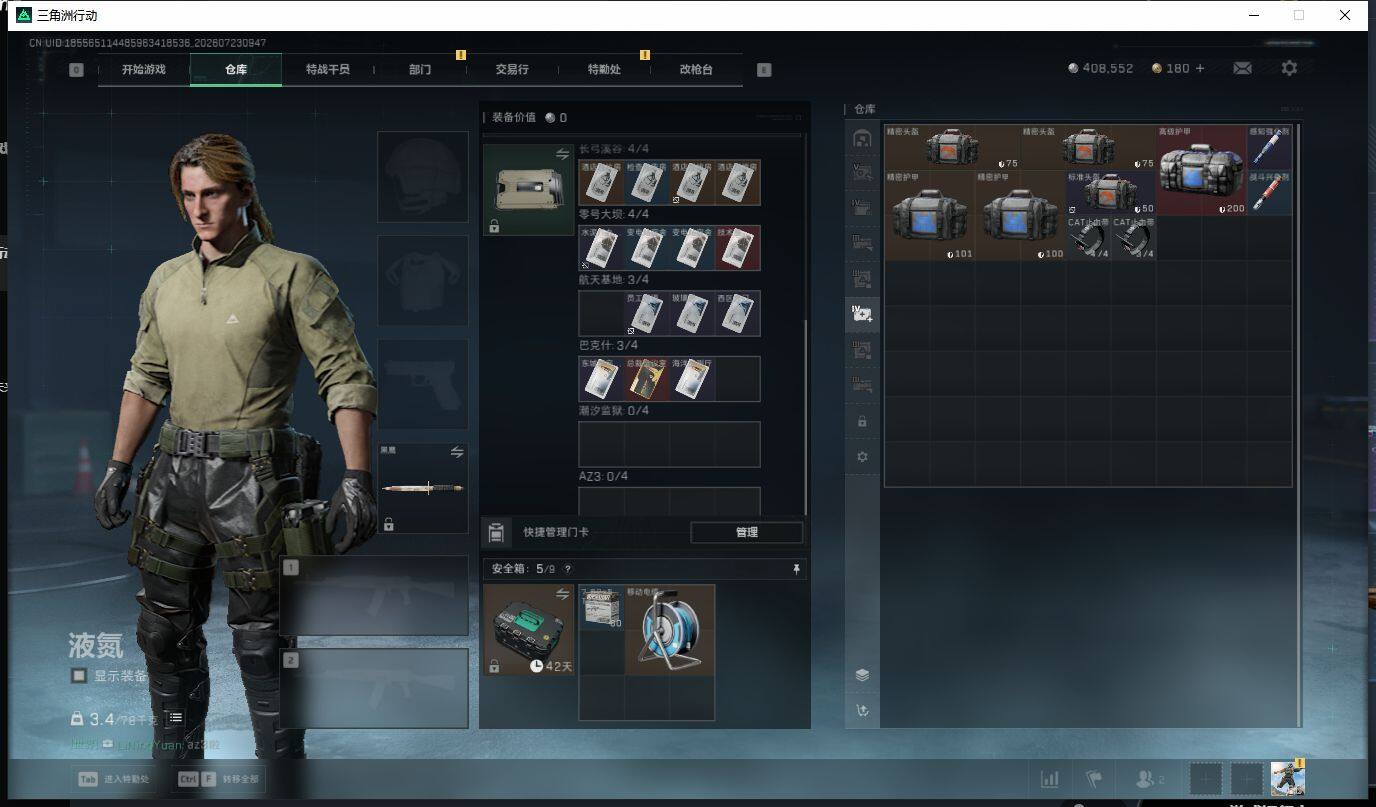Click the 巴克什: 3/4 label
This screenshot has width=1376, height=807.
[x=608, y=346]
